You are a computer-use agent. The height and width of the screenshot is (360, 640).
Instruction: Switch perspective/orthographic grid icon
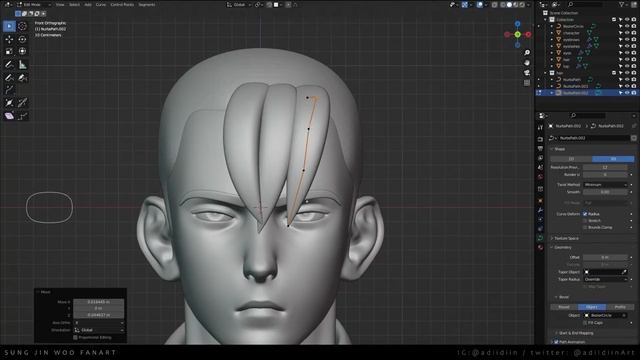pyautogui.click(x=527, y=83)
